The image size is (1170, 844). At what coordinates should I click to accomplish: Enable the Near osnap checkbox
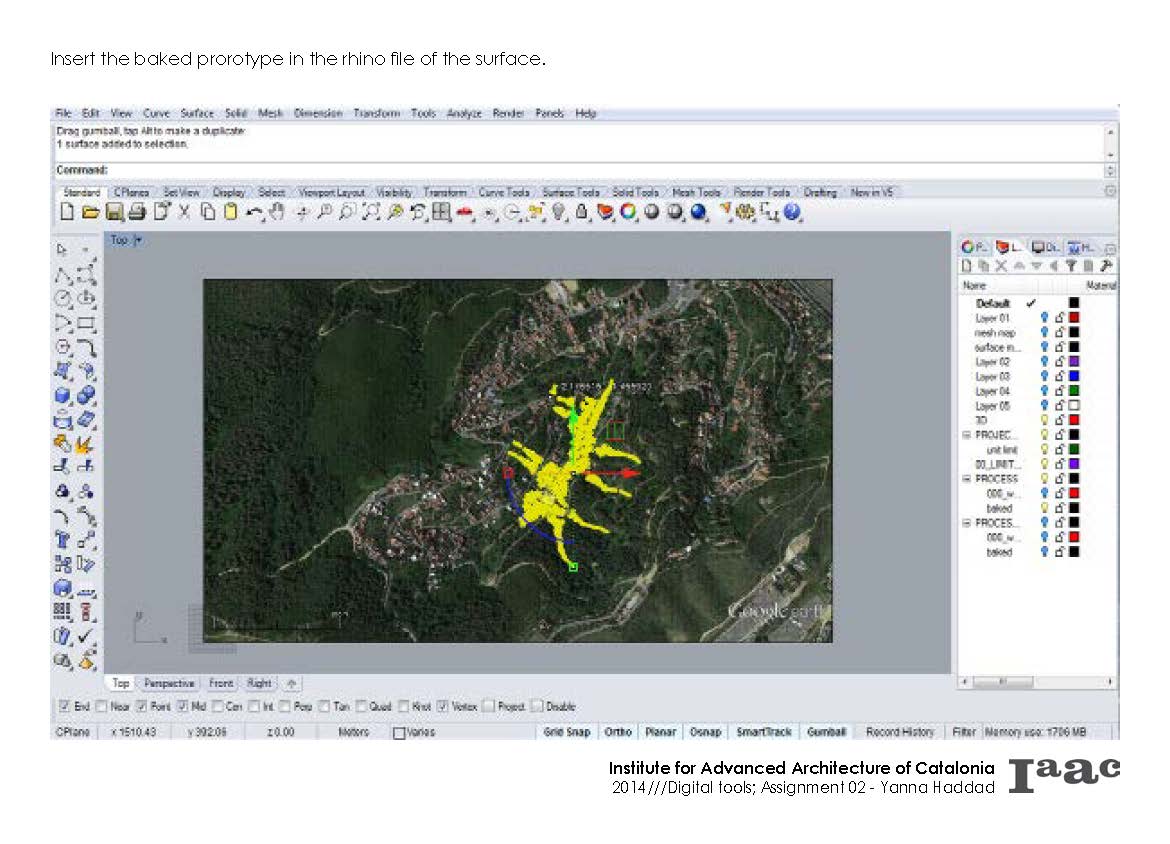pyautogui.click(x=102, y=707)
